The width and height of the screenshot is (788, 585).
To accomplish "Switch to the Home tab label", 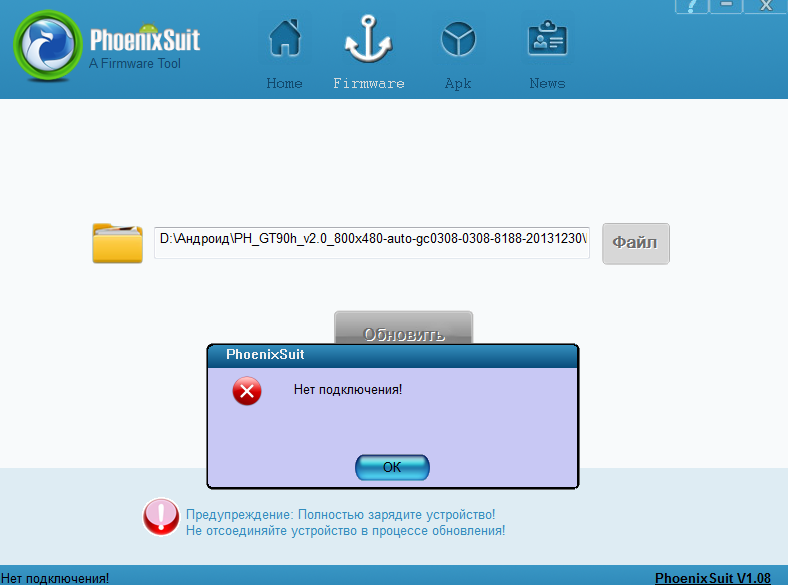I will coord(284,83).
